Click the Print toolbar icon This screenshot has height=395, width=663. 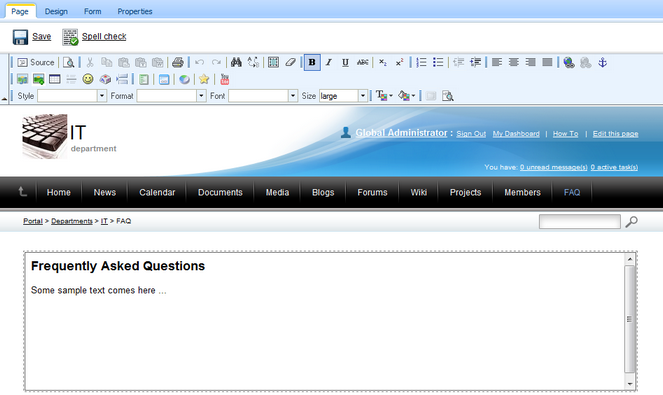pyautogui.click(x=178, y=63)
